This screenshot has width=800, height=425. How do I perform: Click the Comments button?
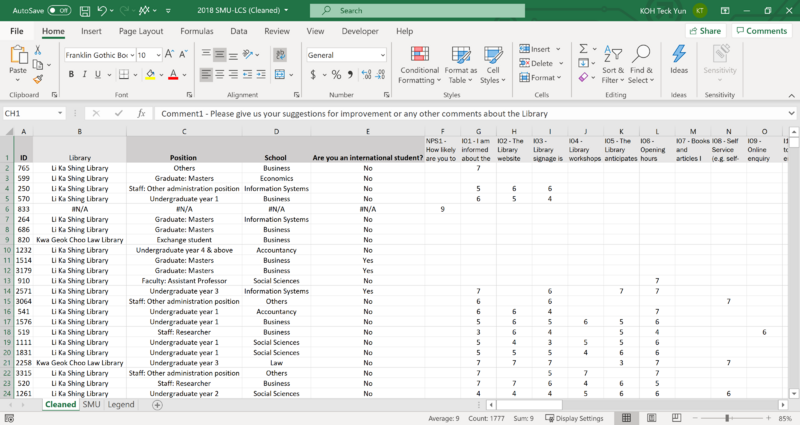pos(762,31)
